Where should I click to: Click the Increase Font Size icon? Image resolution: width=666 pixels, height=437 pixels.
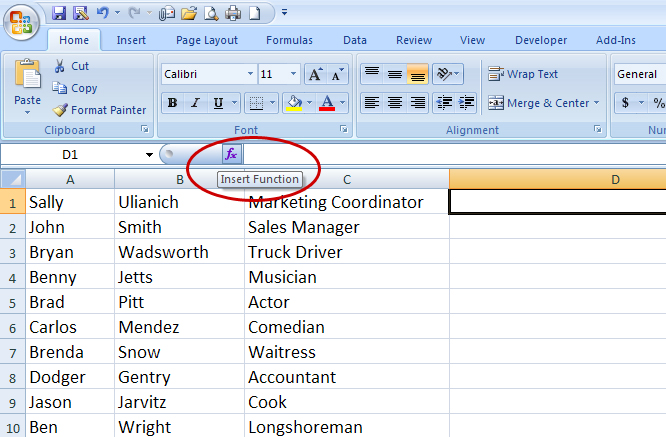coord(315,75)
